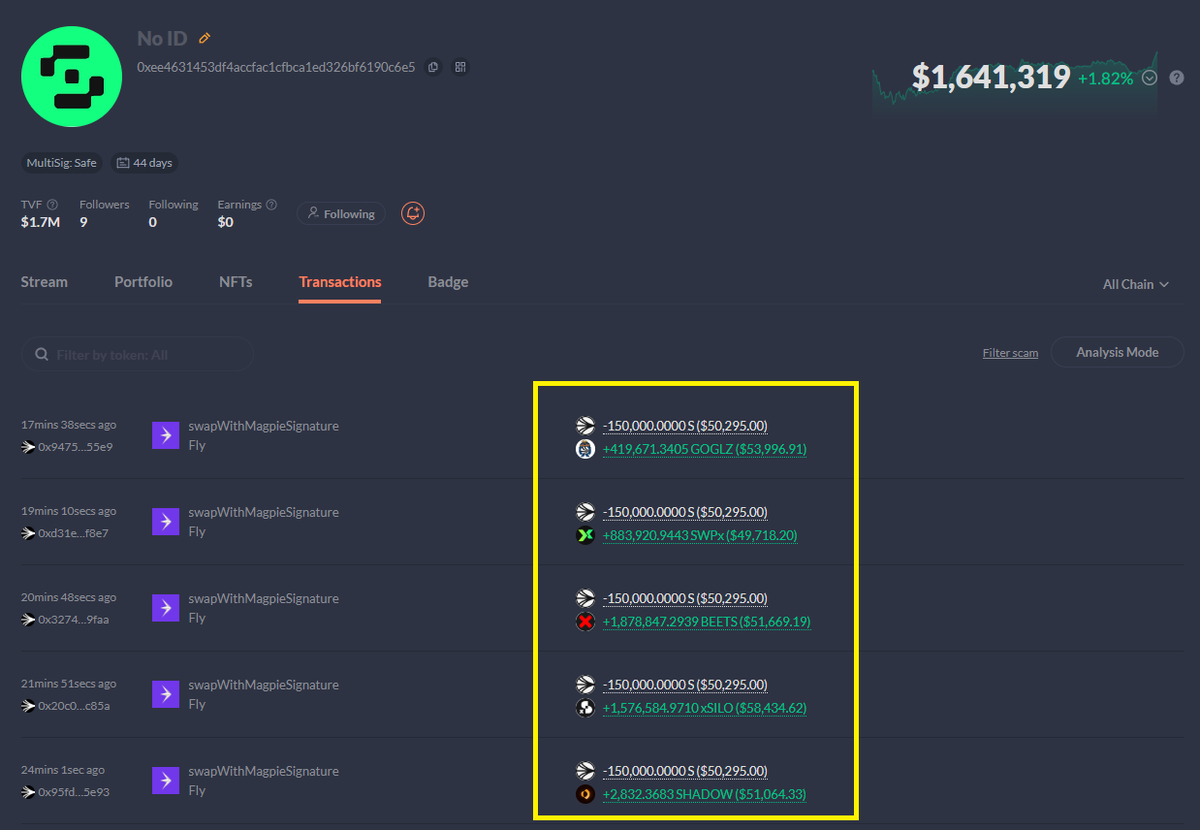
Task: Click Fly protocol icon in 17mins row
Action: (166, 436)
